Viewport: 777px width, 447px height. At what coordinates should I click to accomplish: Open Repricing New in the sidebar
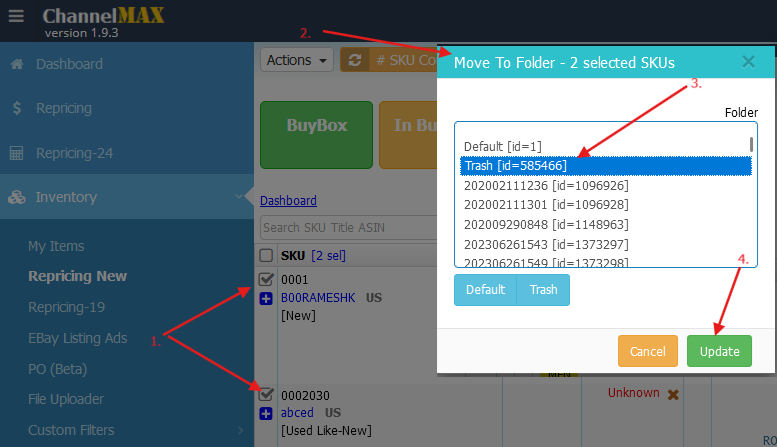point(77,276)
